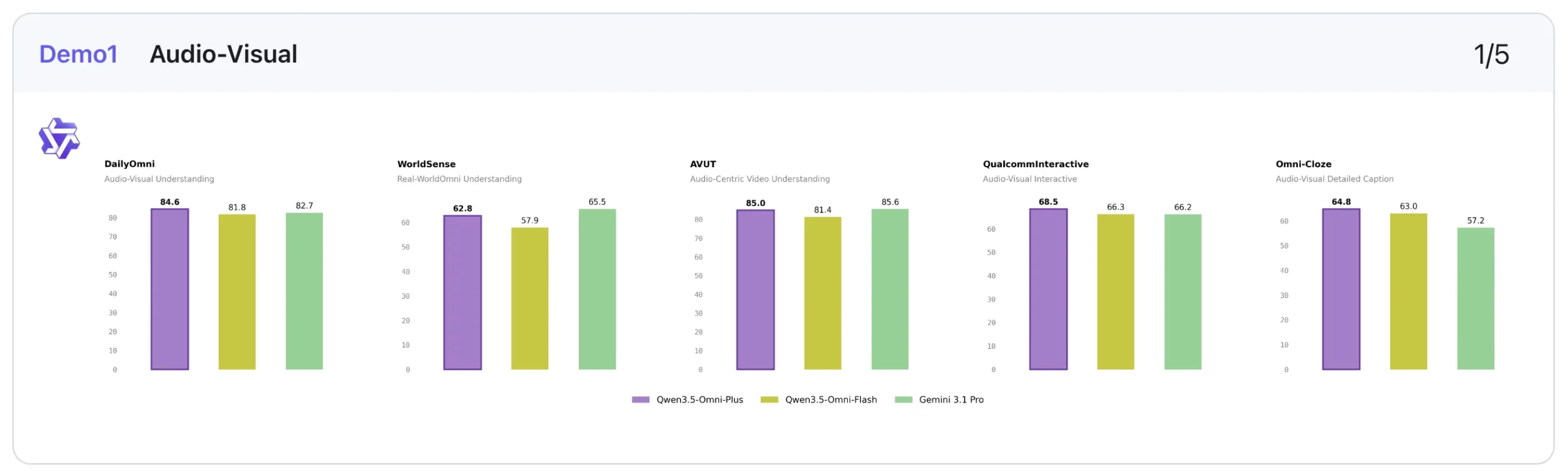The height and width of the screenshot is (476, 1568).
Task: Click the Audio-Visual Understanding subtitle
Action: [x=159, y=179]
